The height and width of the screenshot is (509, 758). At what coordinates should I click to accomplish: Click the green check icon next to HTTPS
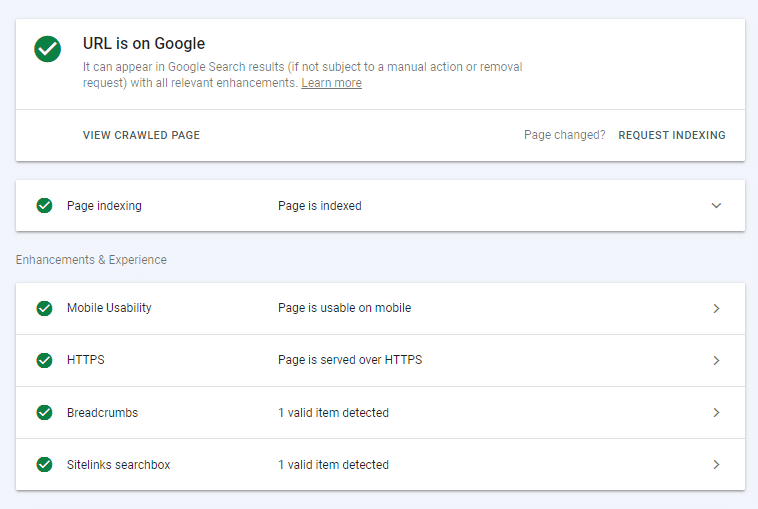point(44,360)
